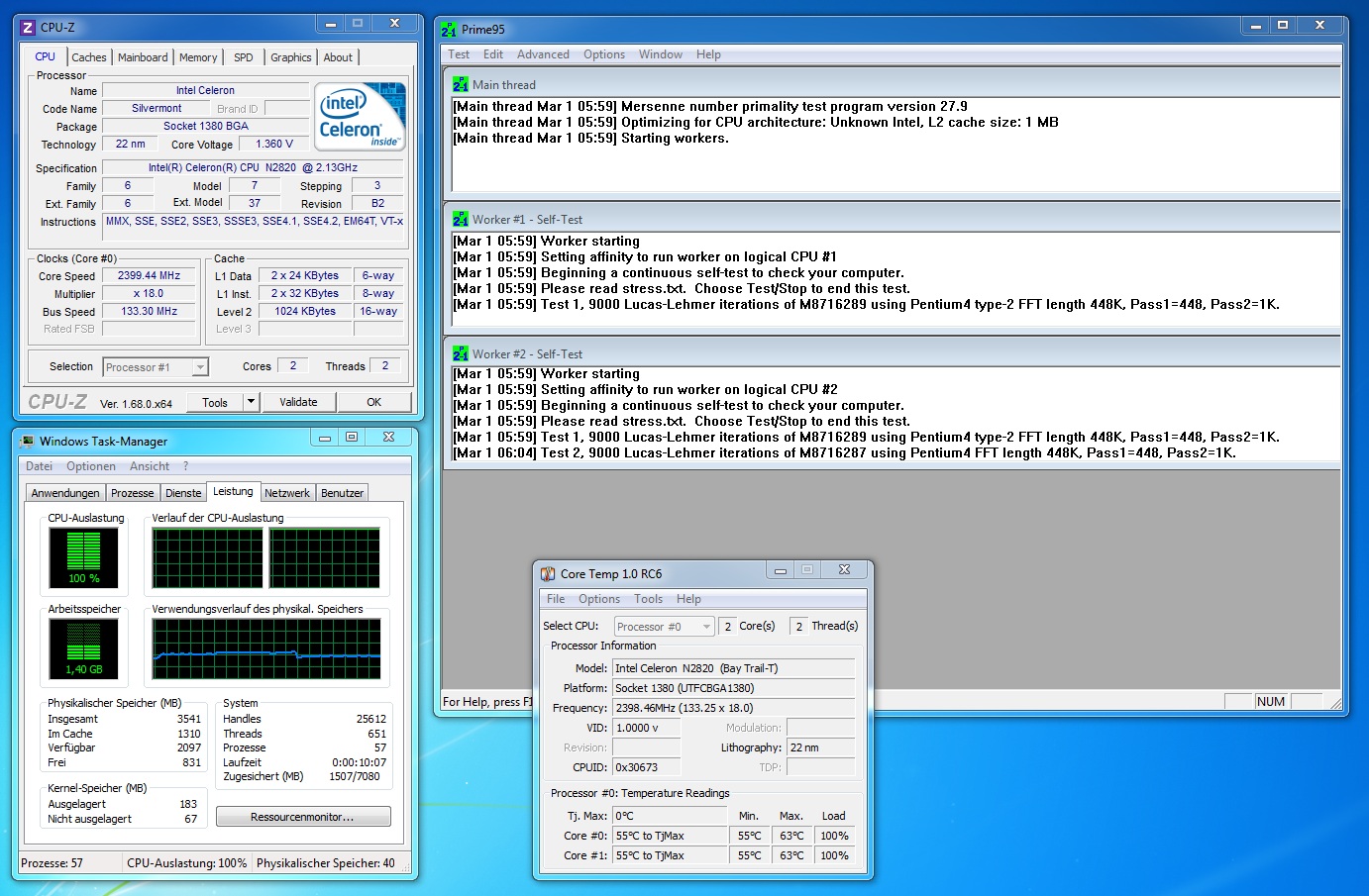Open the Options menu in Core Temp
Image resolution: width=1369 pixels, height=896 pixels.
(599, 599)
